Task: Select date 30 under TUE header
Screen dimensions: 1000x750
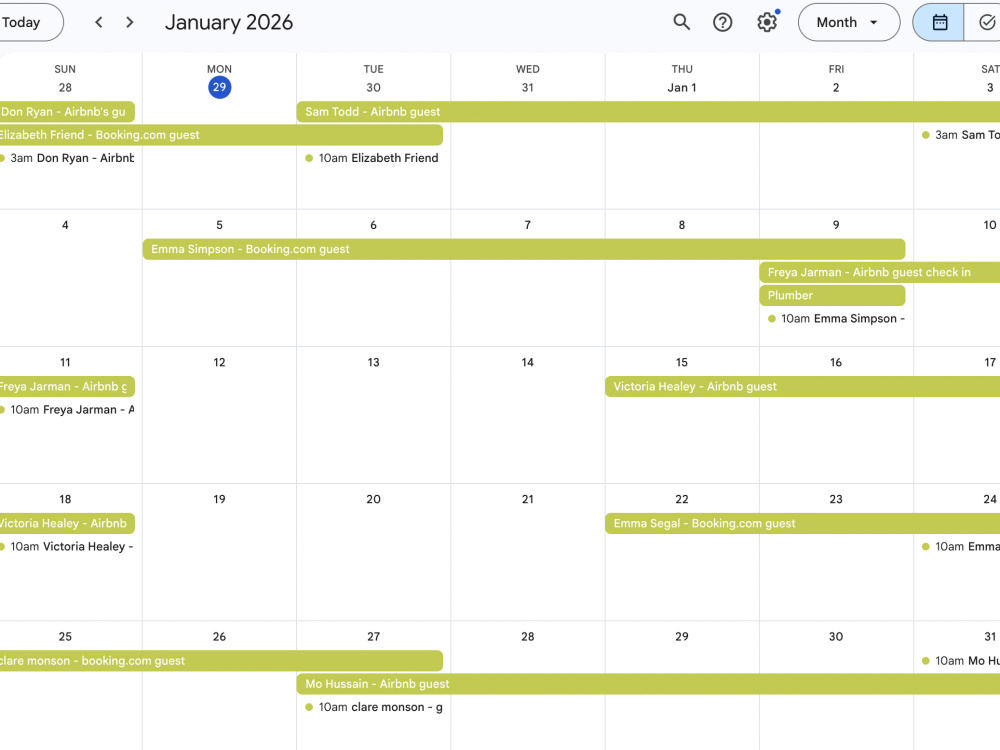Action: point(374,87)
